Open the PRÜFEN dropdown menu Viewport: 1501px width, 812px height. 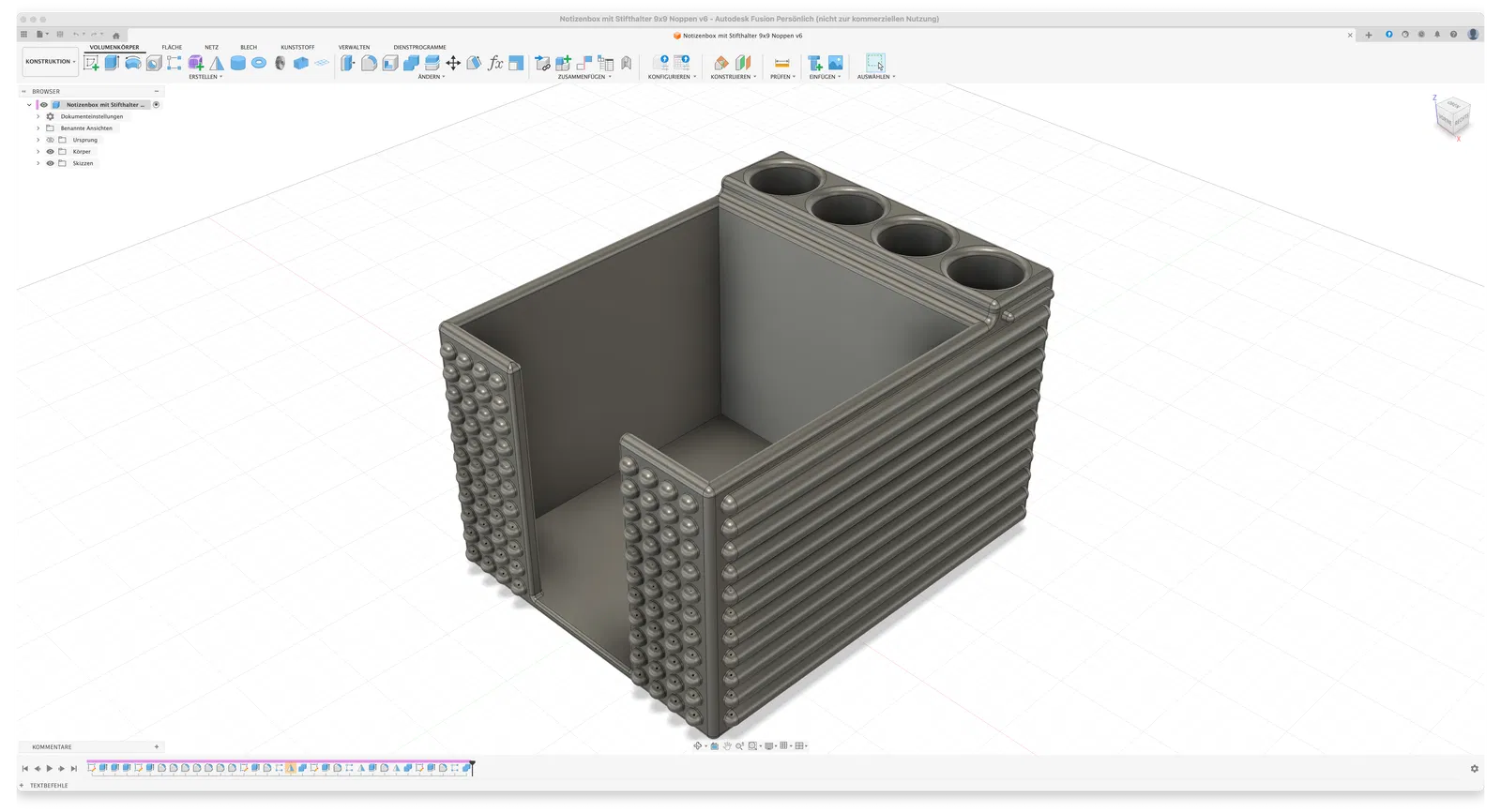pos(782,77)
